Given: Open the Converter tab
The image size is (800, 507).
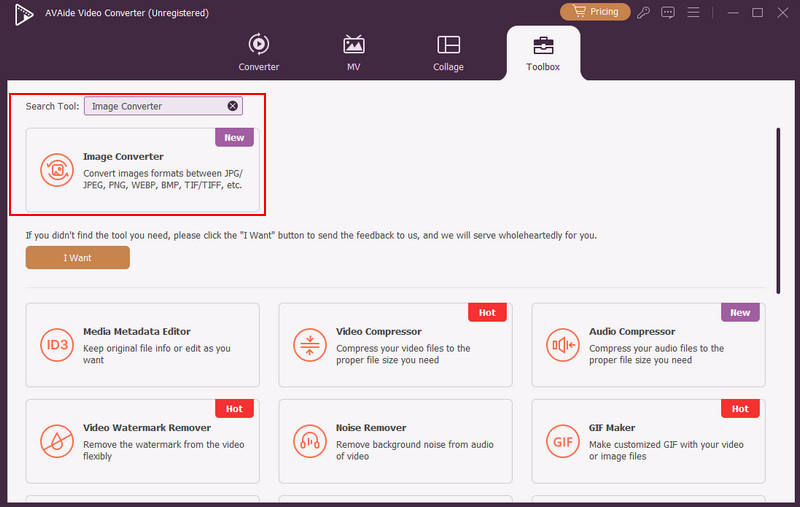Looking at the screenshot, I should pyautogui.click(x=259, y=53).
